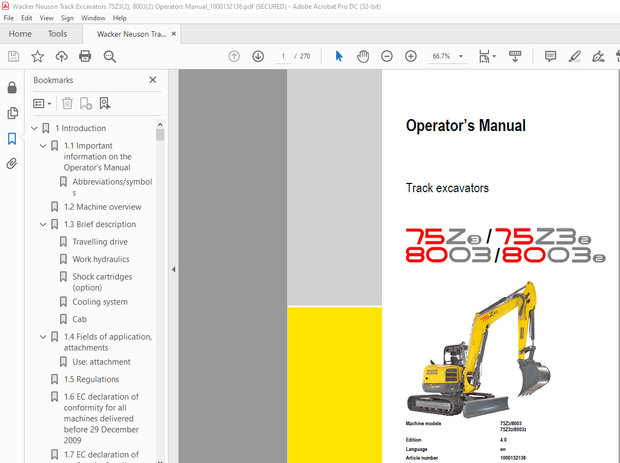
Task: Close the Bookmarks panel
Action: click(x=153, y=80)
